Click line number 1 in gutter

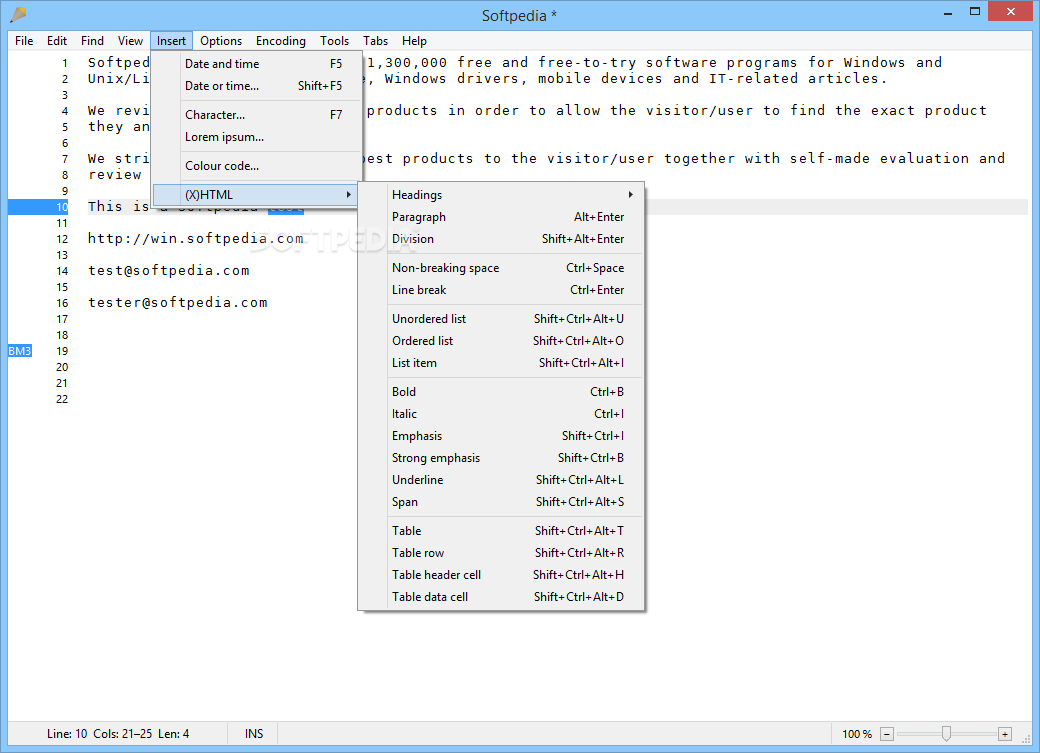click(65, 63)
